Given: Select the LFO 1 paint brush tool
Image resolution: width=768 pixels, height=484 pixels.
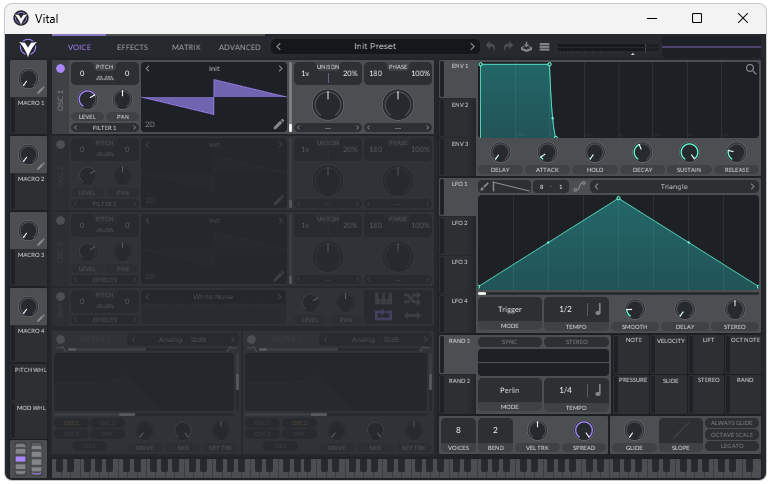Looking at the screenshot, I should click(x=485, y=187).
